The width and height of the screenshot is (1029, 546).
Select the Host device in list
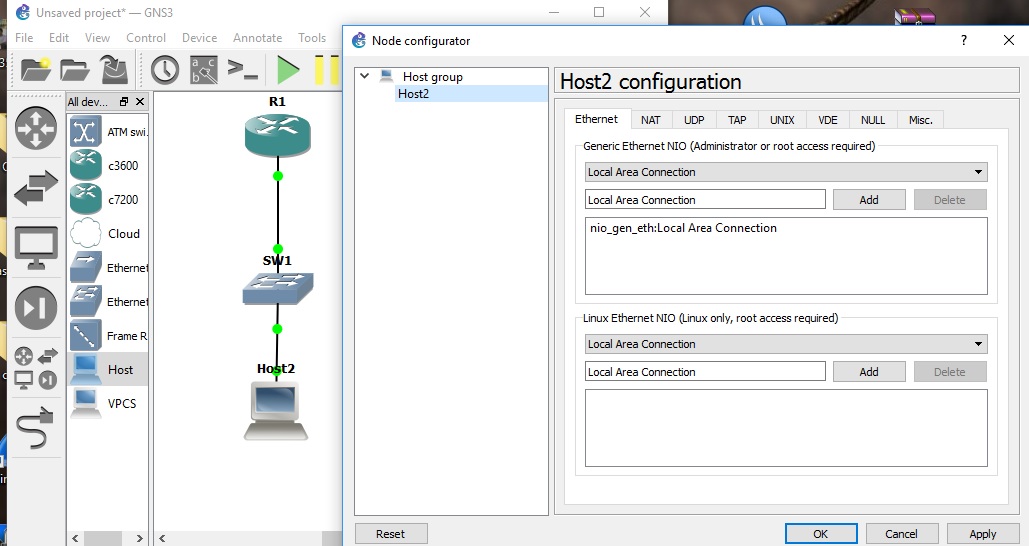click(x=109, y=369)
